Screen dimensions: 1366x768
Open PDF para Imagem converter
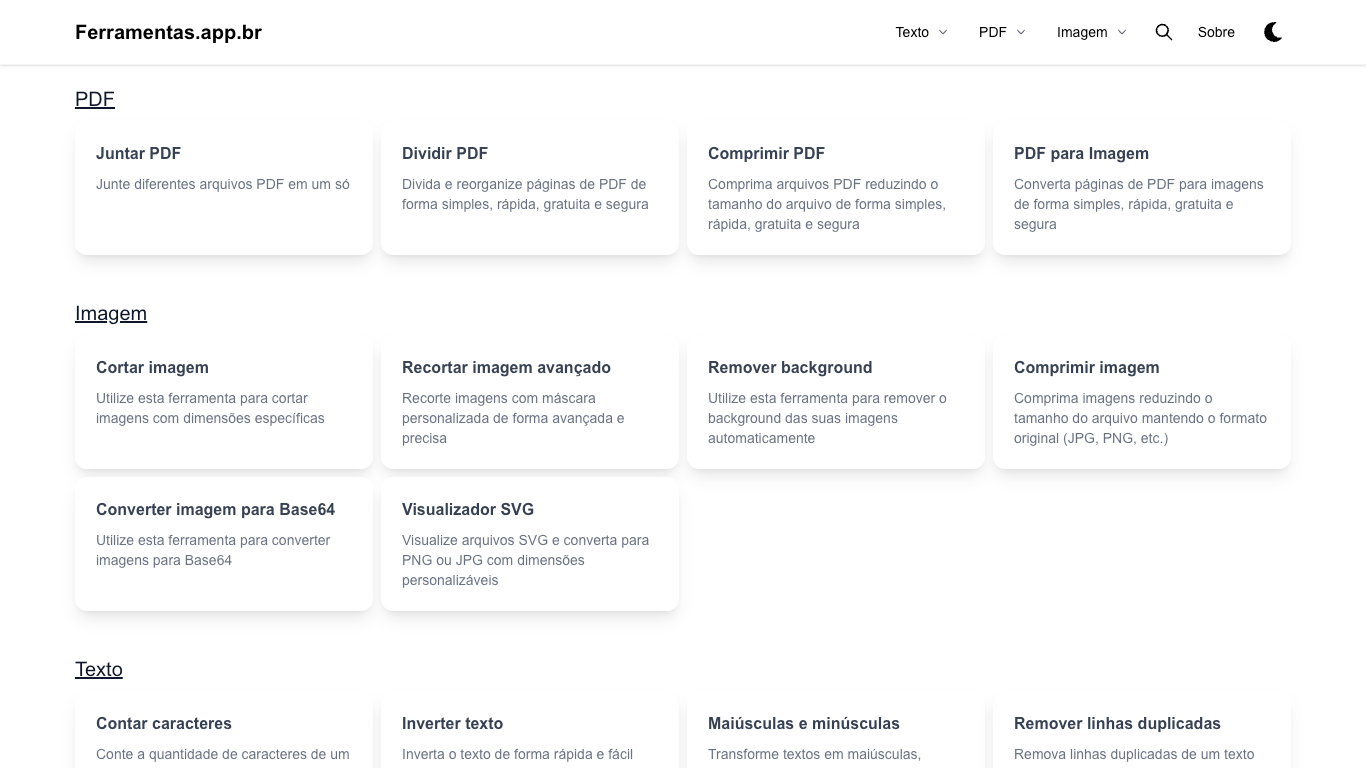click(1142, 190)
